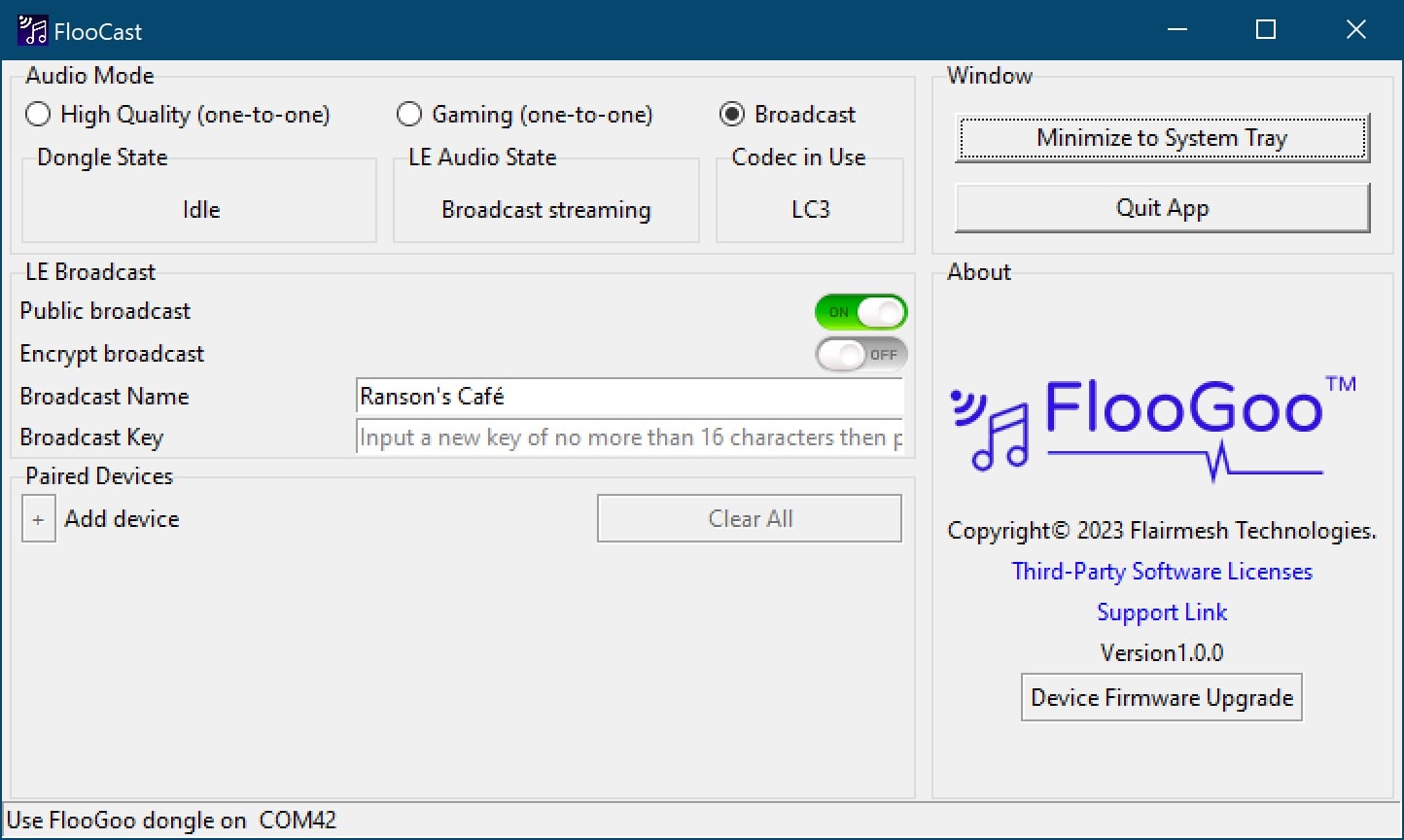Select the Broadcast audio mode
Image resolution: width=1404 pixels, height=840 pixels.
click(x=732, y=115)
